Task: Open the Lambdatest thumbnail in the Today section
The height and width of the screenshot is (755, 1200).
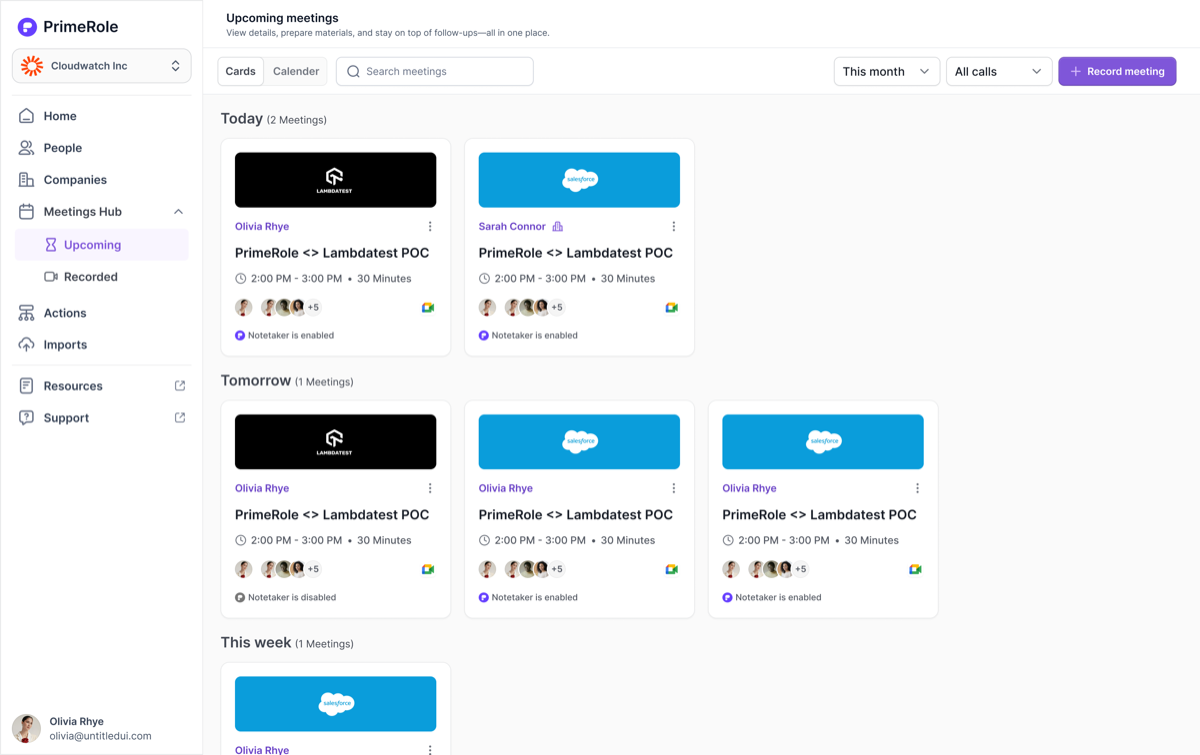Action: 335,180
